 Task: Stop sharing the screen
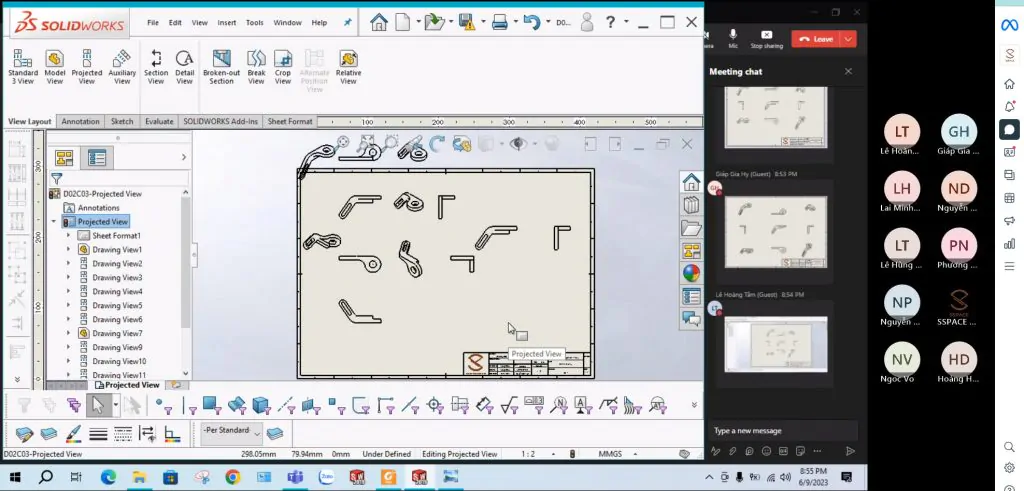(x=766, y=39)
